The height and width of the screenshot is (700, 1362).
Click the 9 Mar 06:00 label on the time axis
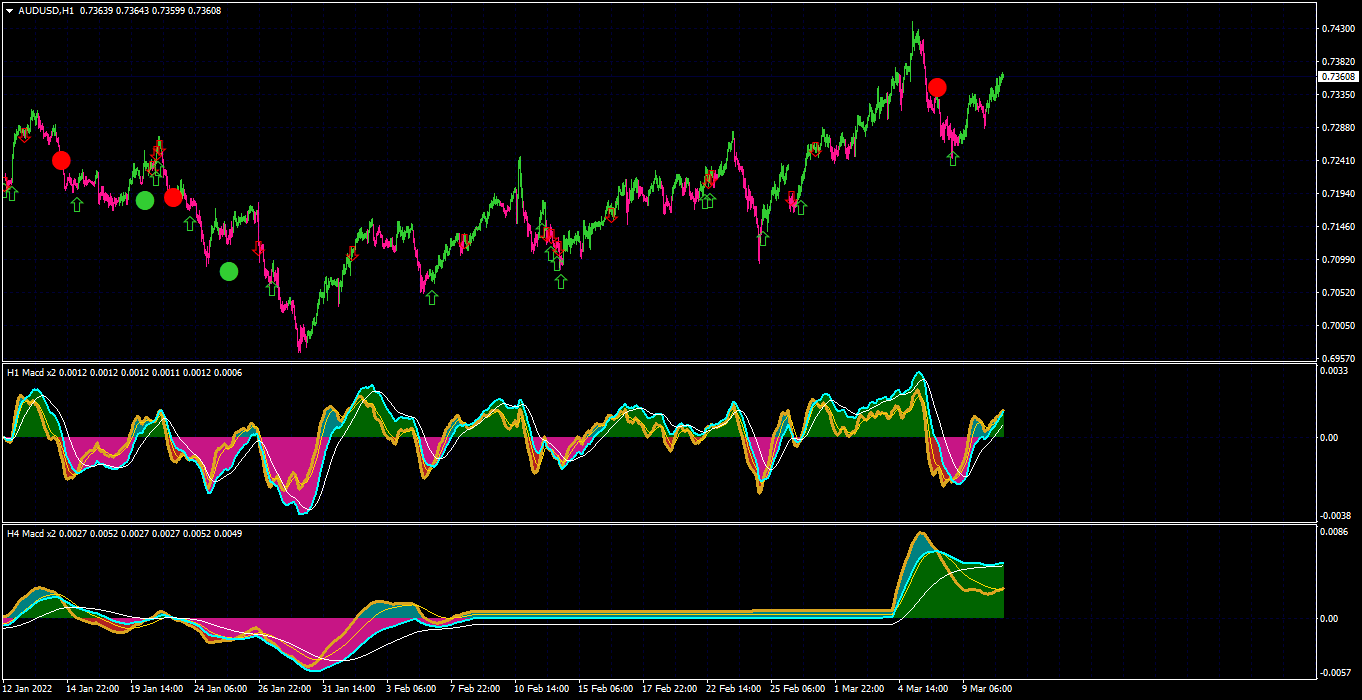986,689
